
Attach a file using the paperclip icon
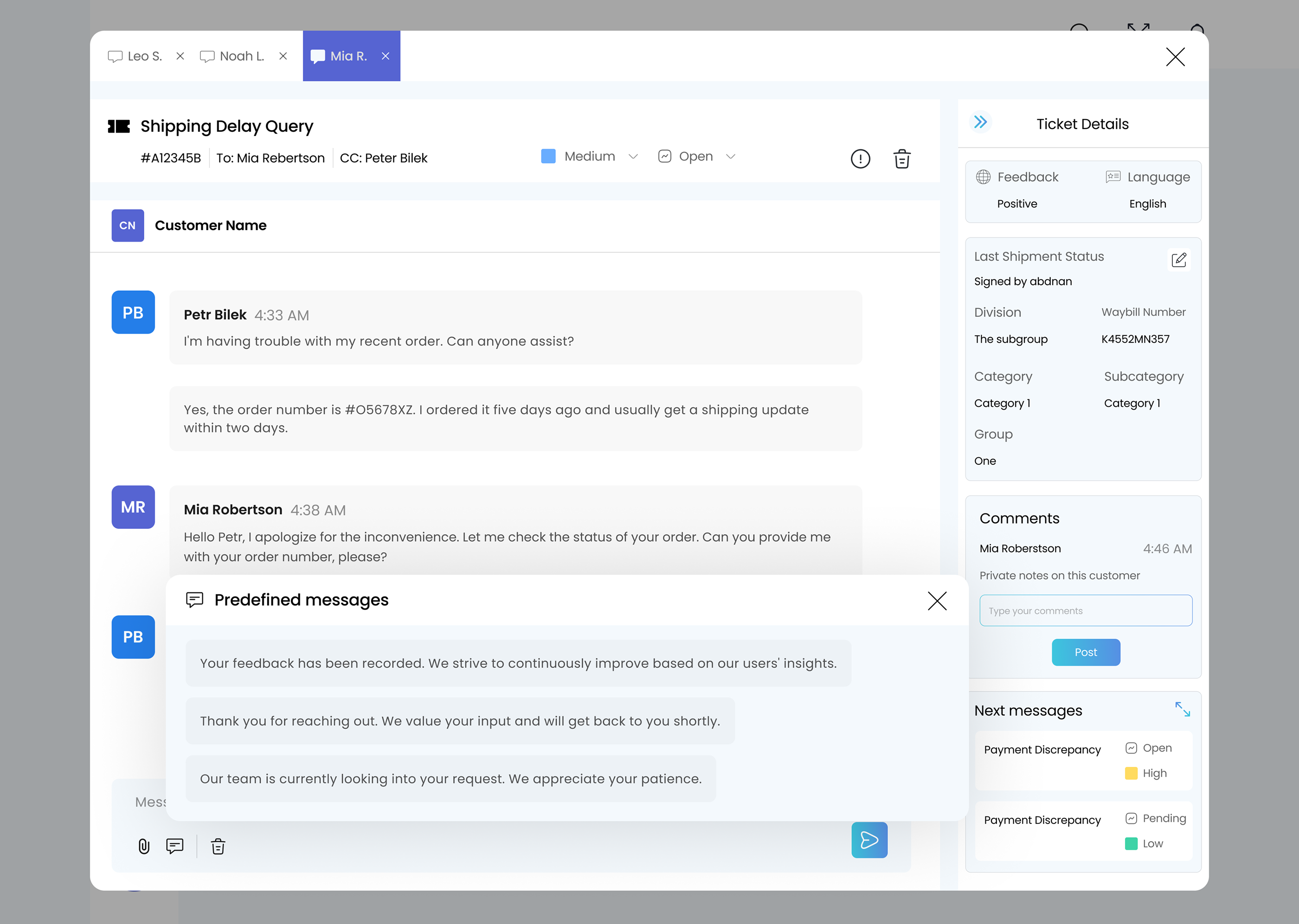144,846
